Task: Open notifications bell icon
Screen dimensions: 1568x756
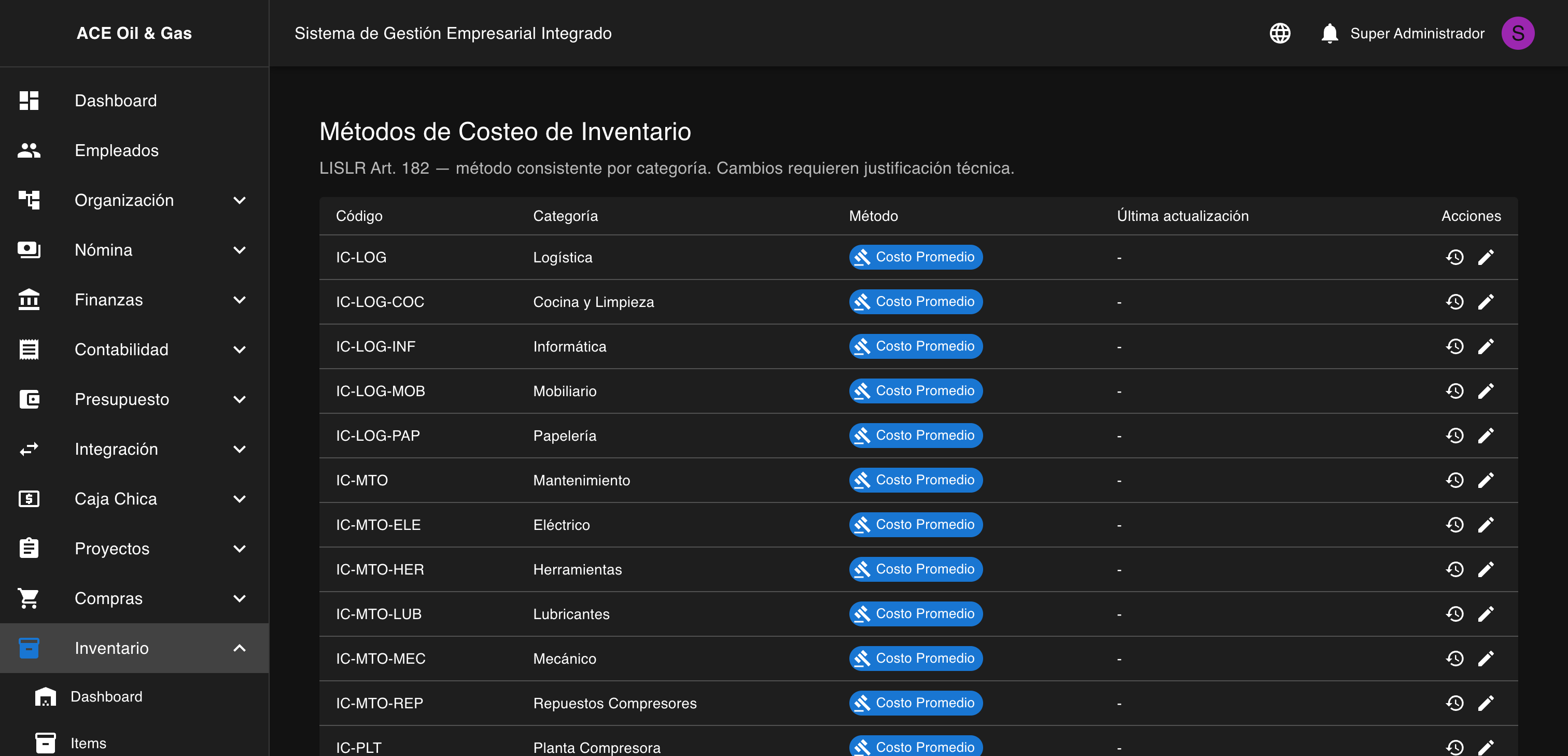Action: pos(1329,33)
